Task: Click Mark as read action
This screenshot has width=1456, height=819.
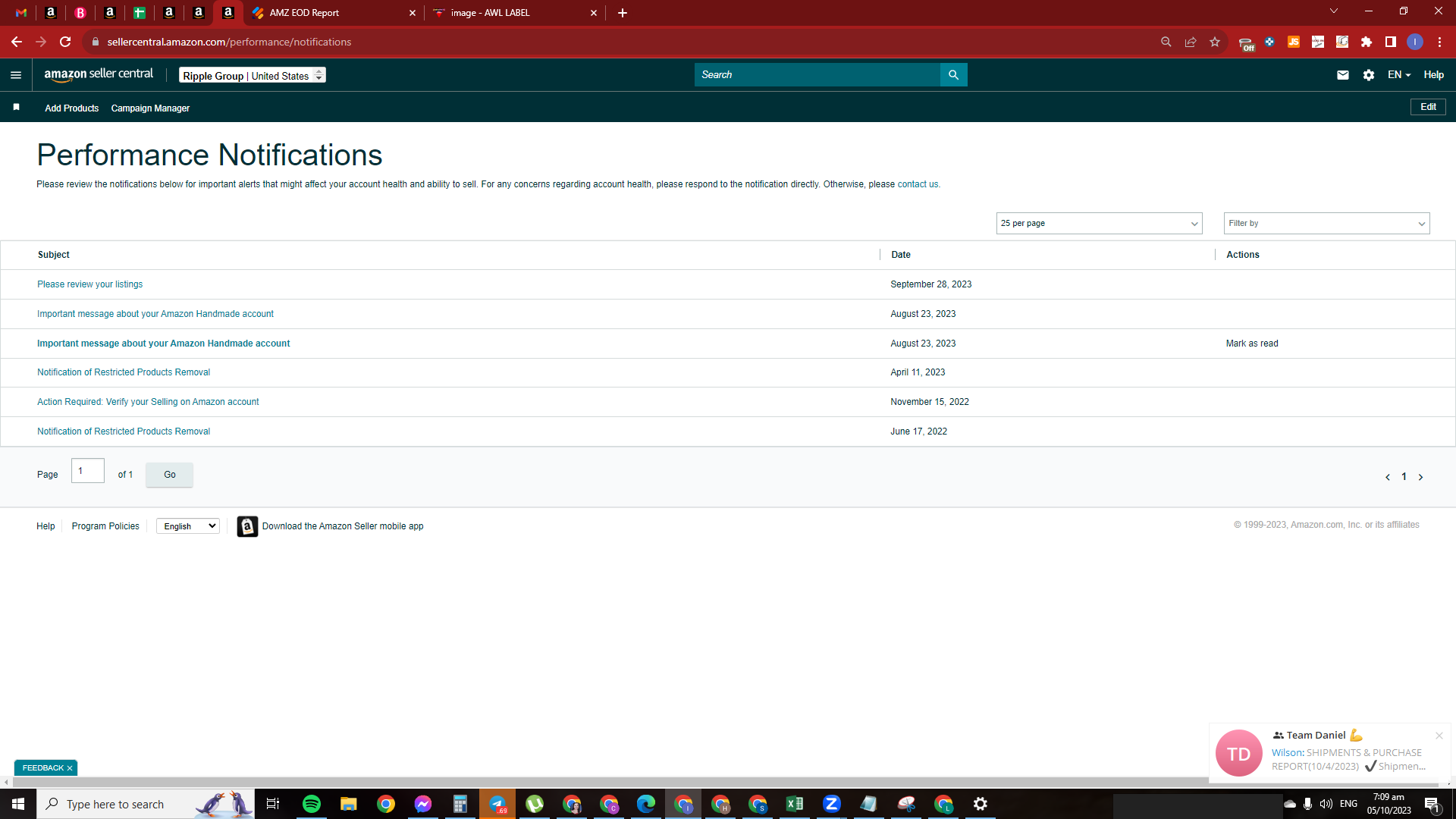Action: click(x=1252, y=344)
